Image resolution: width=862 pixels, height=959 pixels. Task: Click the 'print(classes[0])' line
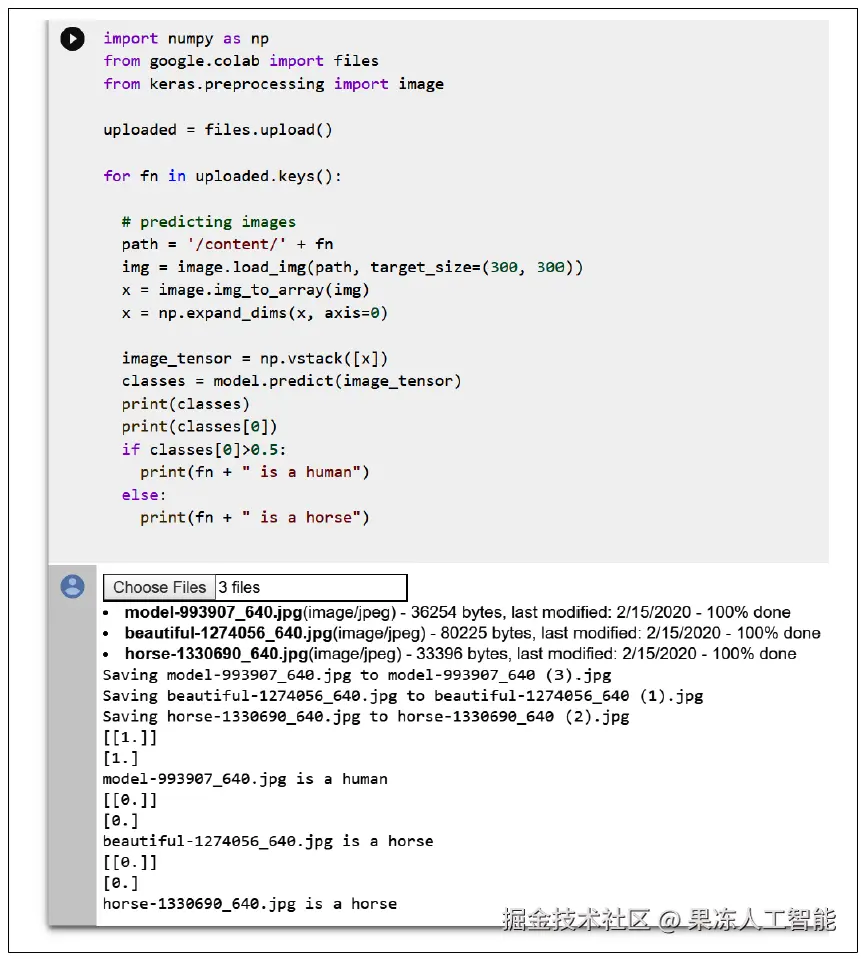point(199,426)
